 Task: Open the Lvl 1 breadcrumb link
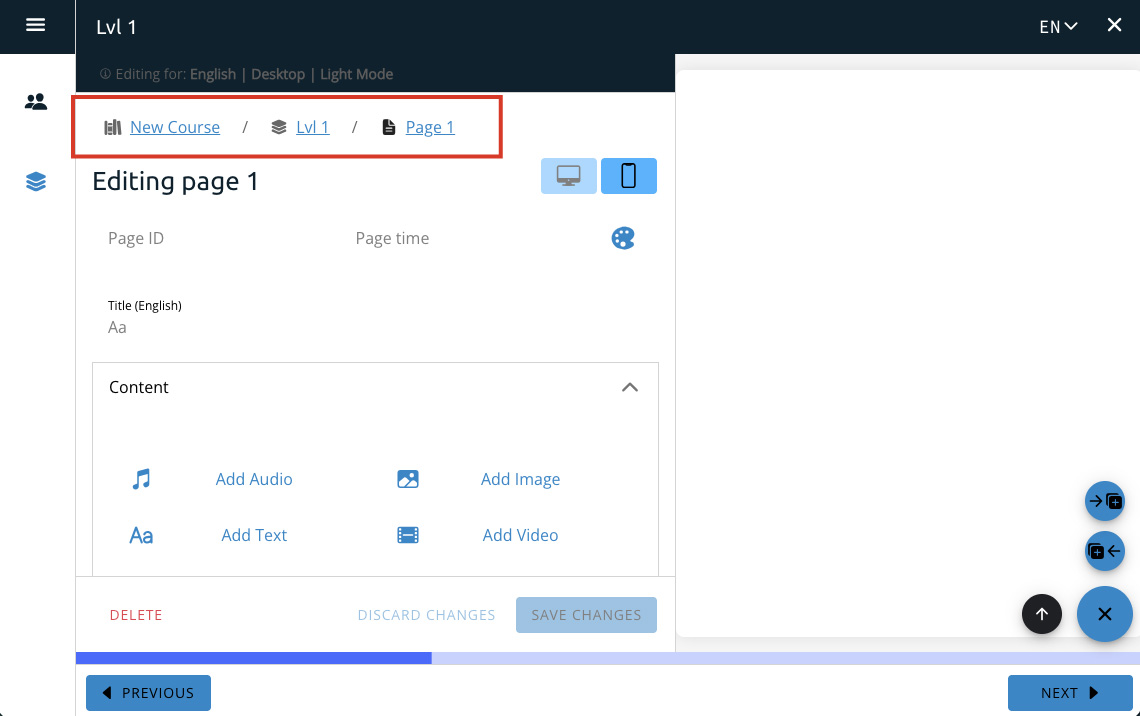[x=312, y=127]
